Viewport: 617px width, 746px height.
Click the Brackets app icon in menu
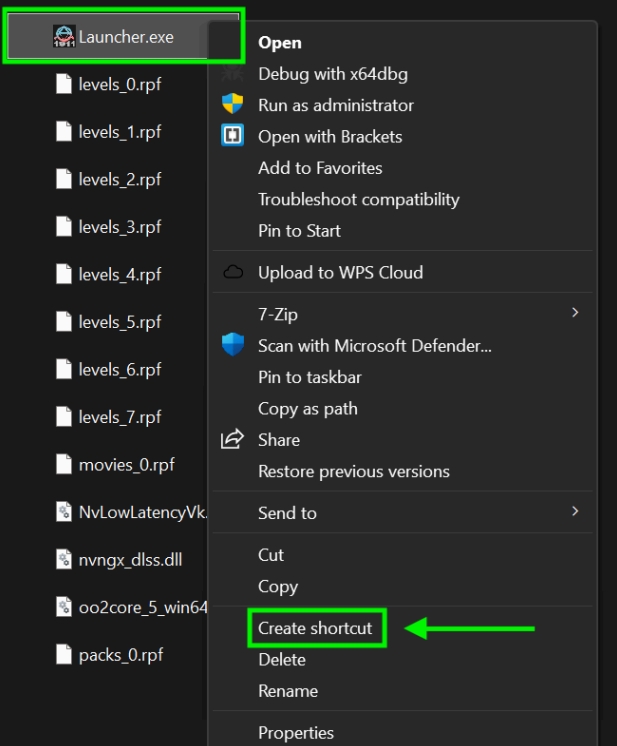pos(233,135)
